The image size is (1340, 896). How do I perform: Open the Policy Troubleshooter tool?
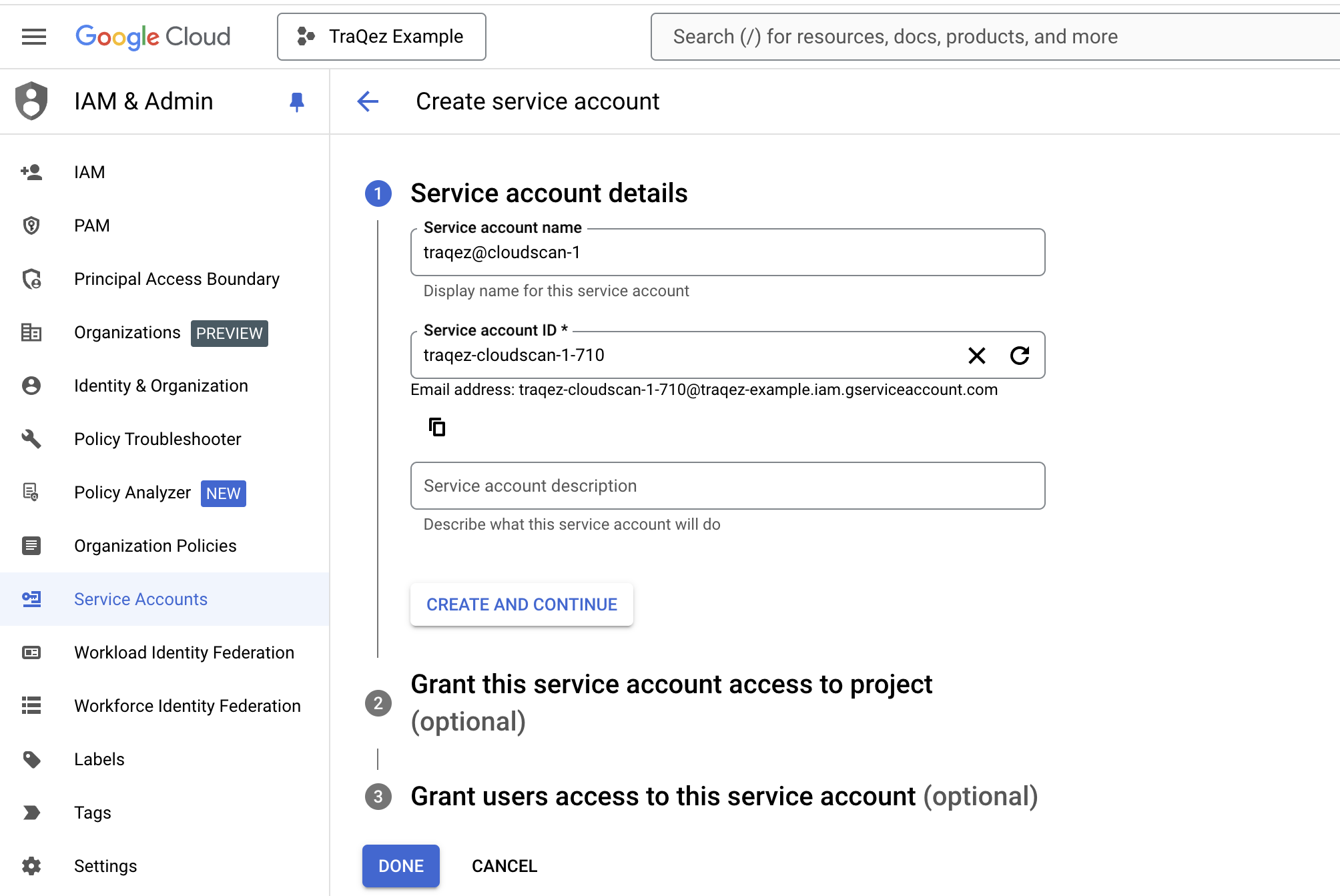[157, 439]
